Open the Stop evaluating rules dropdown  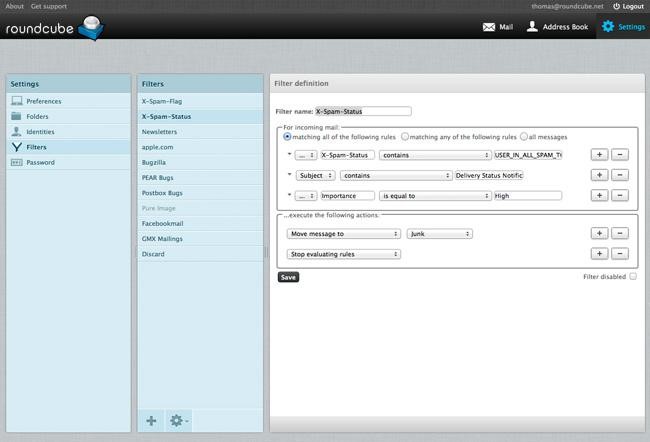pos(343,254)
